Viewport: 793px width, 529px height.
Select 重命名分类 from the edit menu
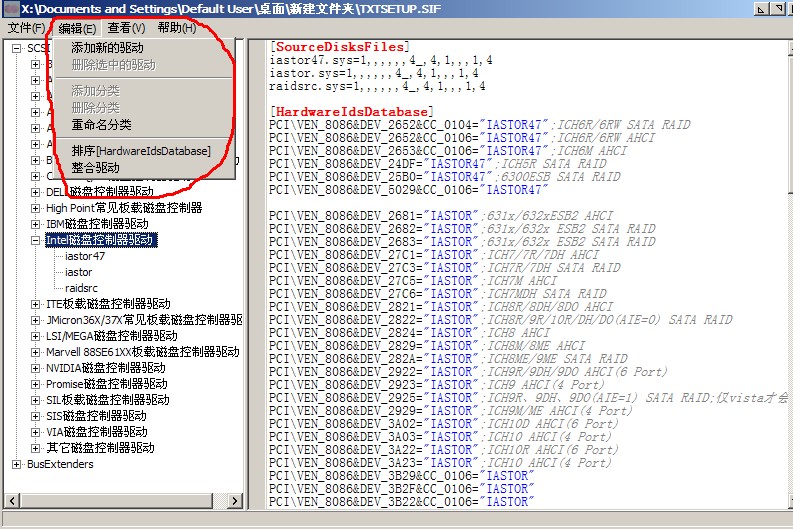101,125
